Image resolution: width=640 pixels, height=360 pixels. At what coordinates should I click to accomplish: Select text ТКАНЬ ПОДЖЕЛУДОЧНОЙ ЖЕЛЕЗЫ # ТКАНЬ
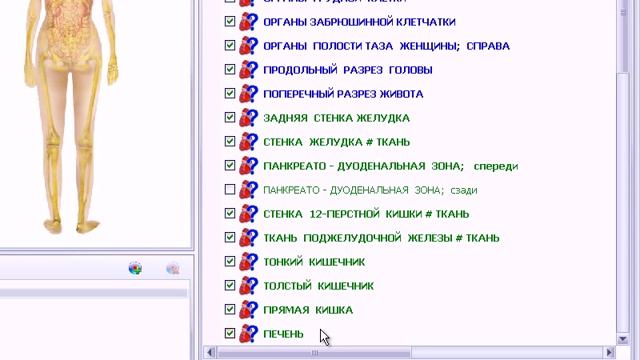[x=381, y=238]
